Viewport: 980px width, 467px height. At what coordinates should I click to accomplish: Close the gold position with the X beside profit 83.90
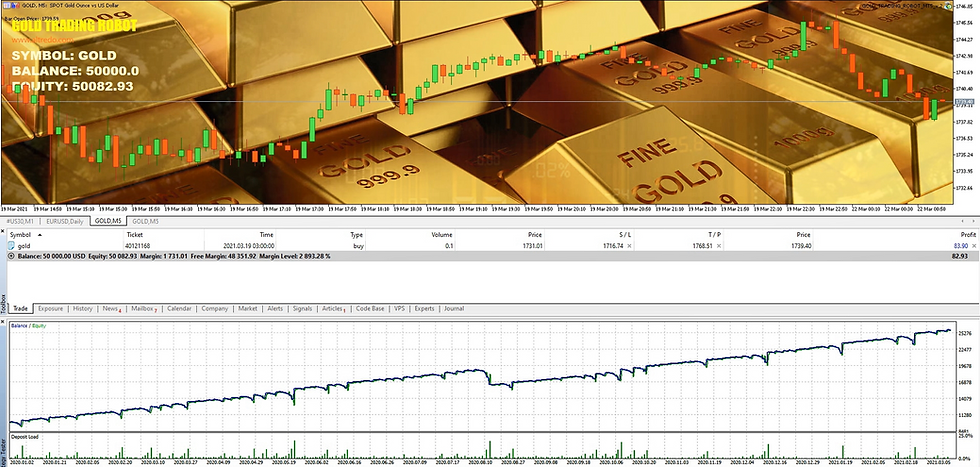click(x=974, y=246)
